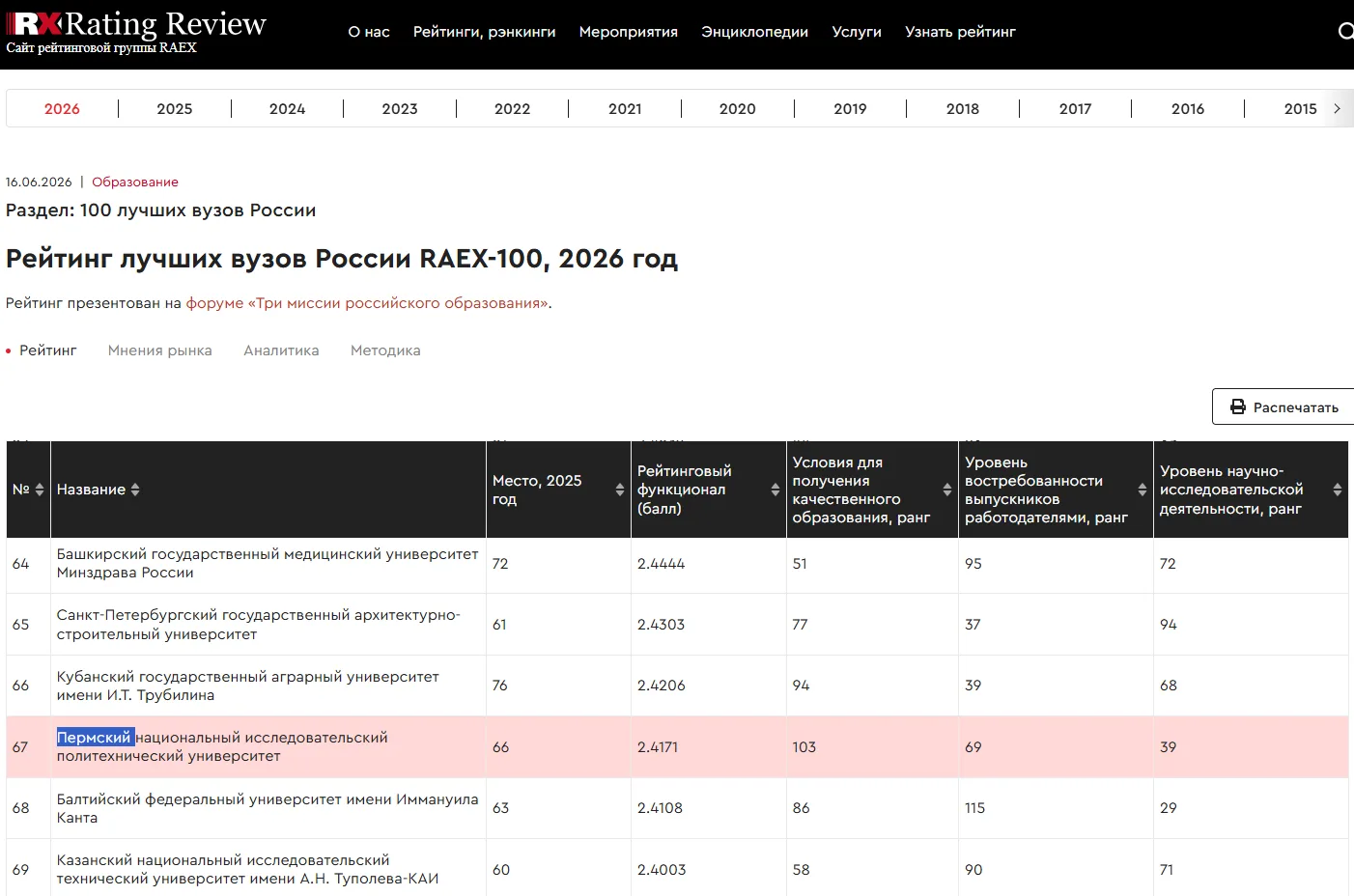Switch to the 2015 year tab

[1300, 109]
